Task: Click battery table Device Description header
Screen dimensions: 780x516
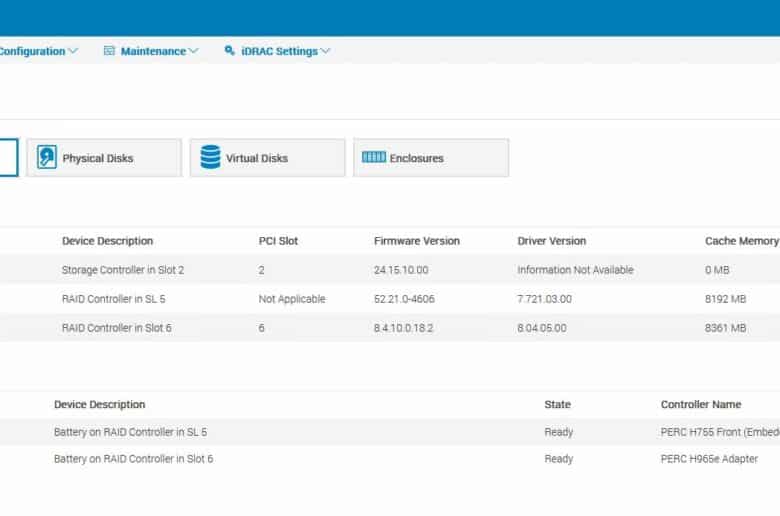Action: 99,404
